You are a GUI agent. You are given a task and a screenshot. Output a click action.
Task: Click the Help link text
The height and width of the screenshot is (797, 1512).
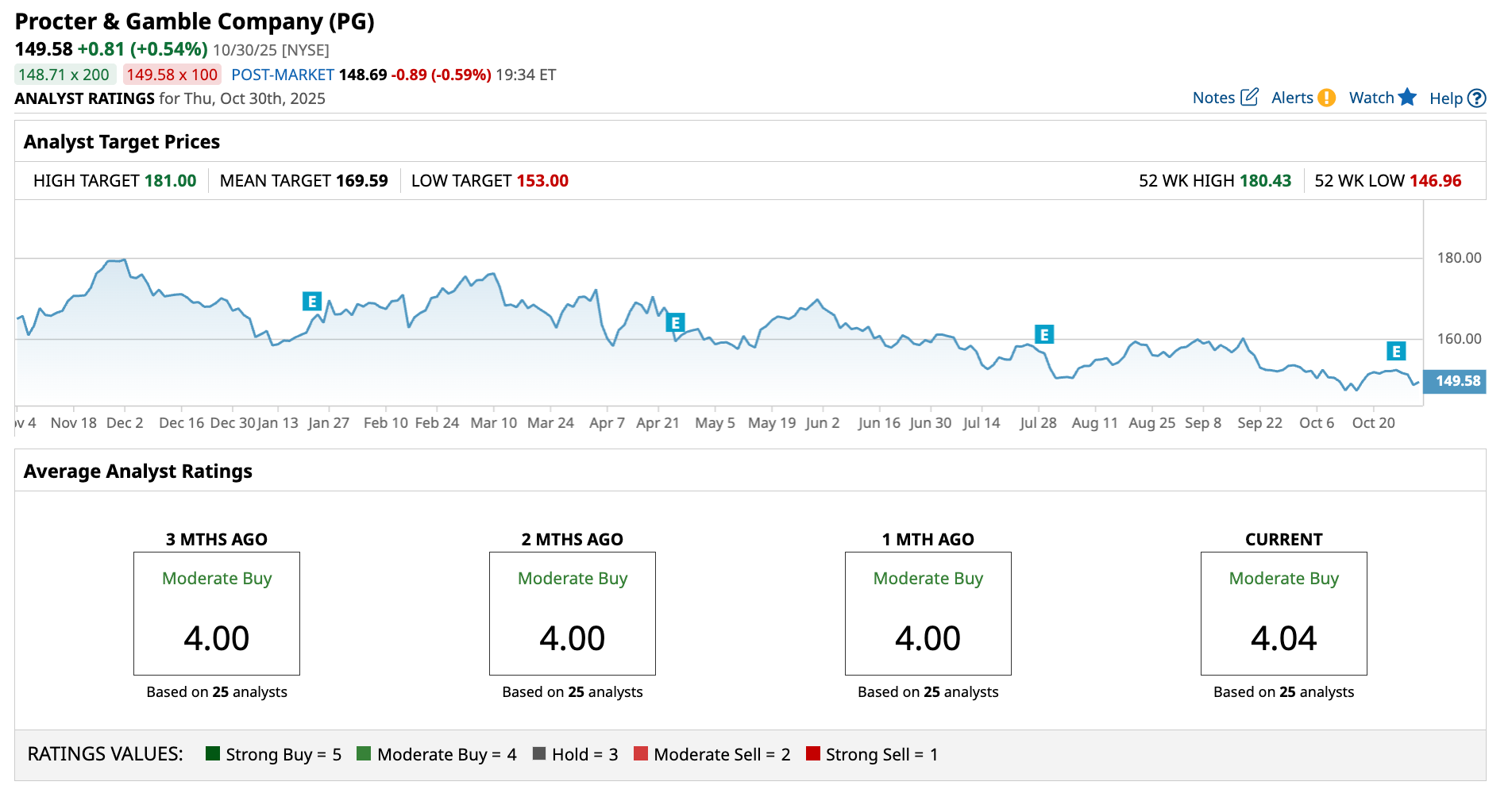coord(1445,98)
